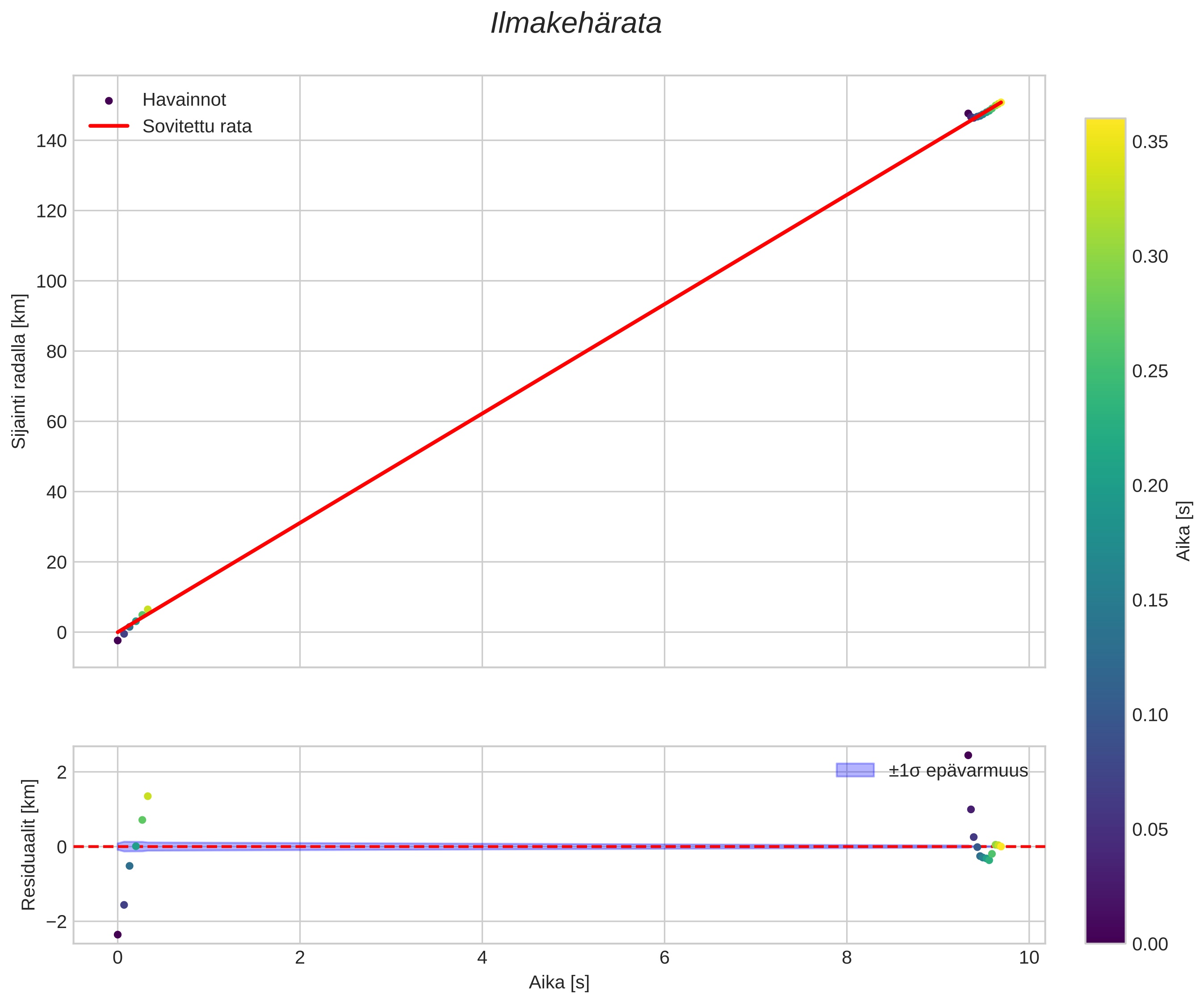Click the lowest dark purple residual point
1204x1003 pixels.
click(x=117, y=935)
